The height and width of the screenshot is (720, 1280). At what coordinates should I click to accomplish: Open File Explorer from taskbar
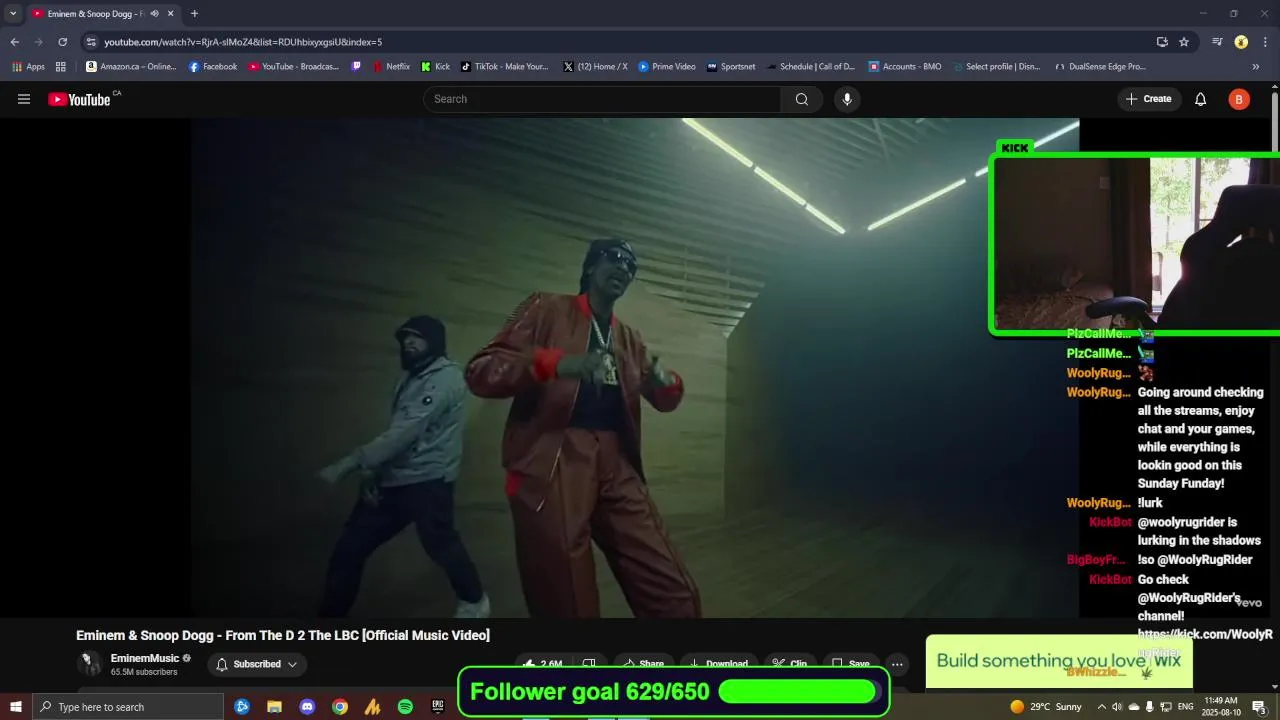pyautogui.click(x=274, y=707)
